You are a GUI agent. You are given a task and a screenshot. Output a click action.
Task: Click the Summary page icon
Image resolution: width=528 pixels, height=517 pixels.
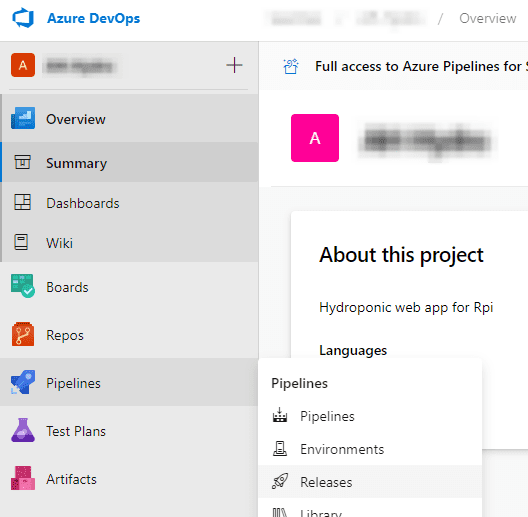[23, 162]
